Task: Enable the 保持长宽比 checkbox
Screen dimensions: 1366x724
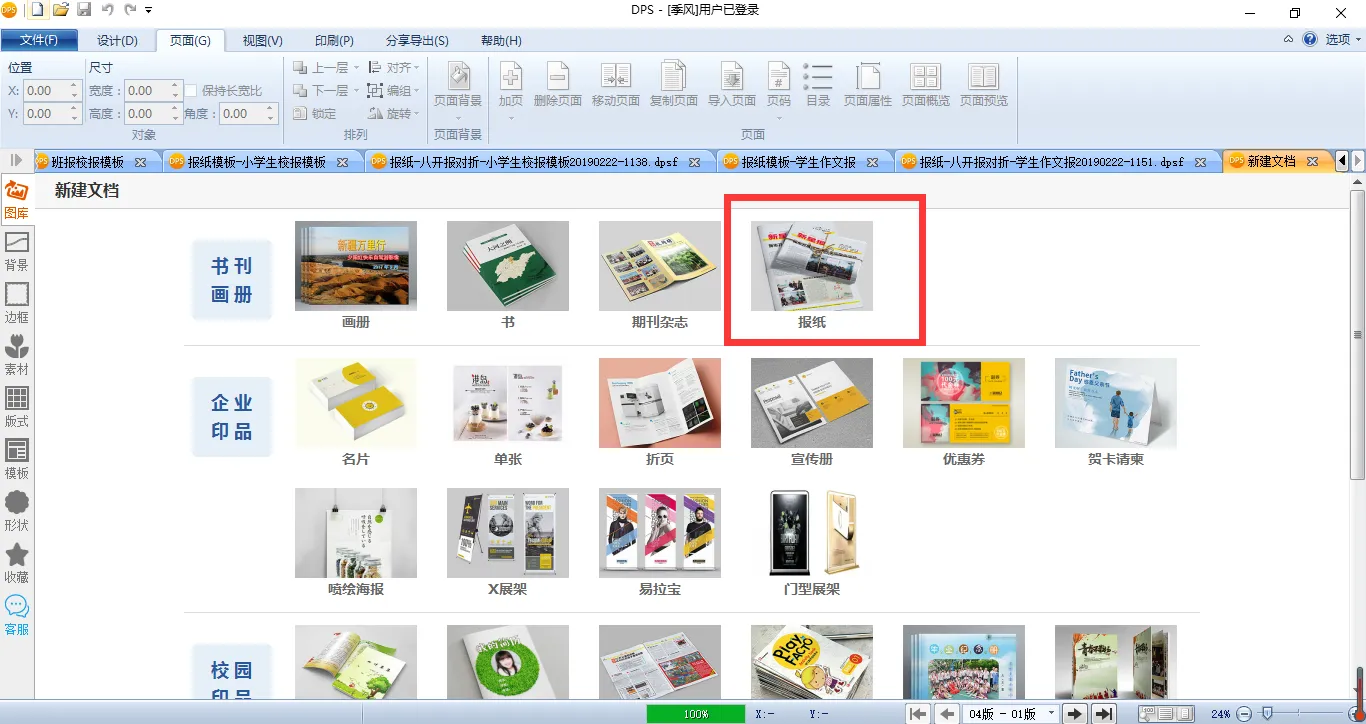Action: (191, 91)
